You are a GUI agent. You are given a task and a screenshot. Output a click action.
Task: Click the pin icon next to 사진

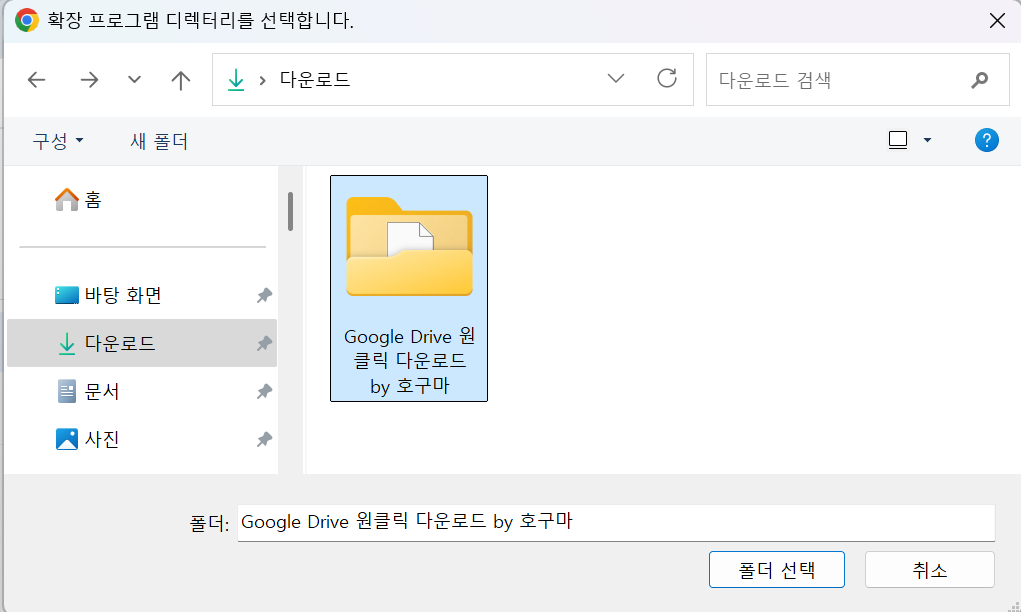[x=264, y=439]
